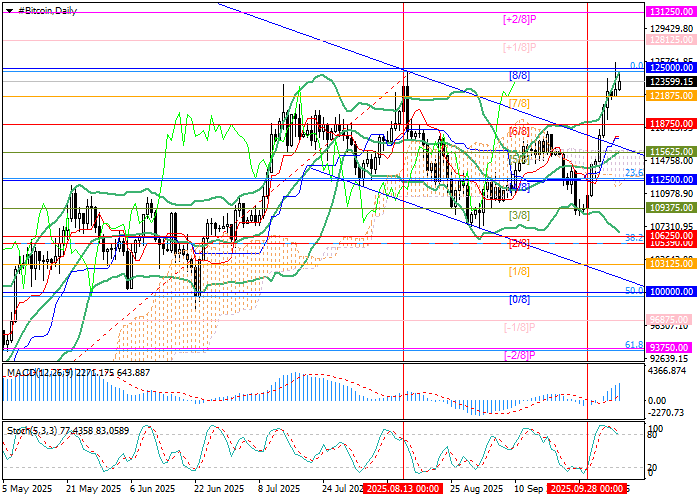The image size is (700, 500).
Task: Select the orange 121875.00 price tag
Action: (x=670, y=96)
